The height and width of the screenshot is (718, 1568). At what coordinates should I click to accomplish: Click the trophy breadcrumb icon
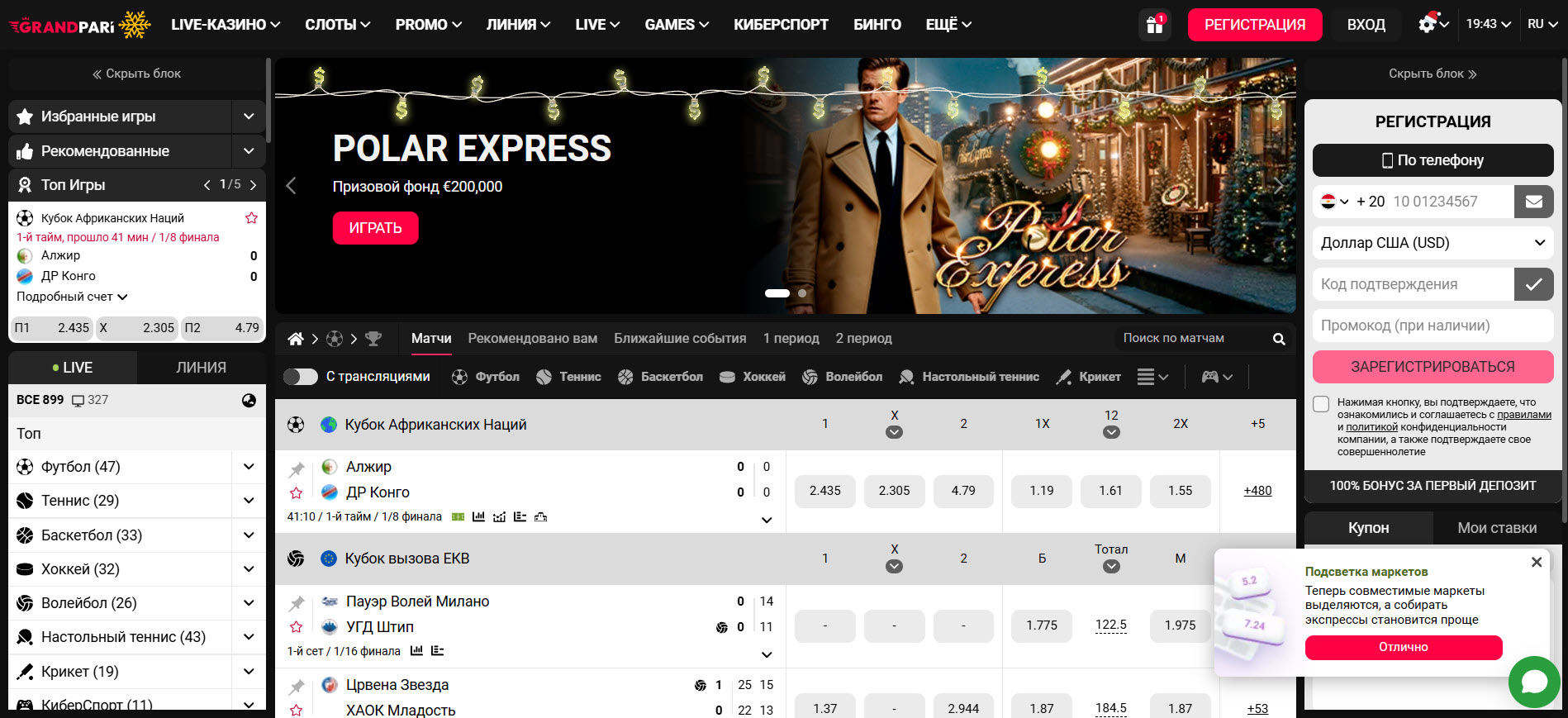(x=373, y=339)
